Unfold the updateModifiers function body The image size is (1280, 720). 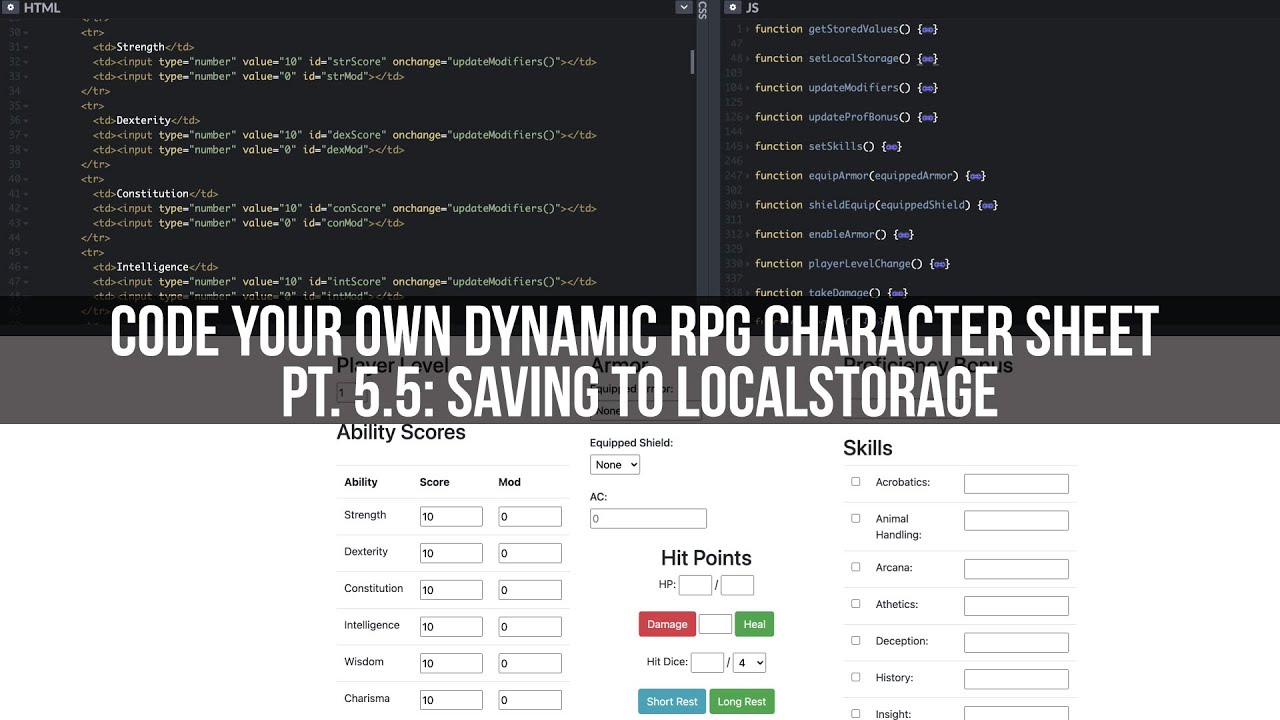point(927,88)
